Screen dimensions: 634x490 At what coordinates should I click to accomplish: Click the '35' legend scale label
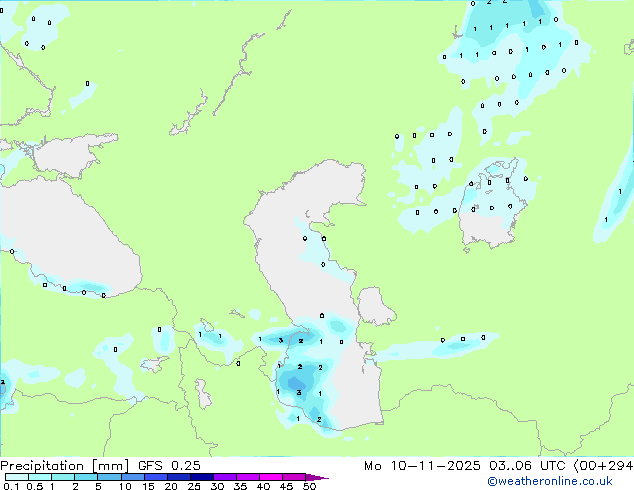pos(240,486)
